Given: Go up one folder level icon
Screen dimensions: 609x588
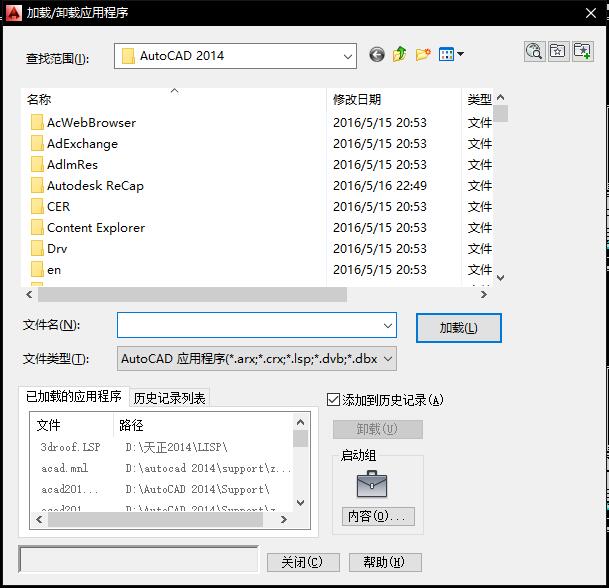Looking at the screenshot, I should pos(399,54).
